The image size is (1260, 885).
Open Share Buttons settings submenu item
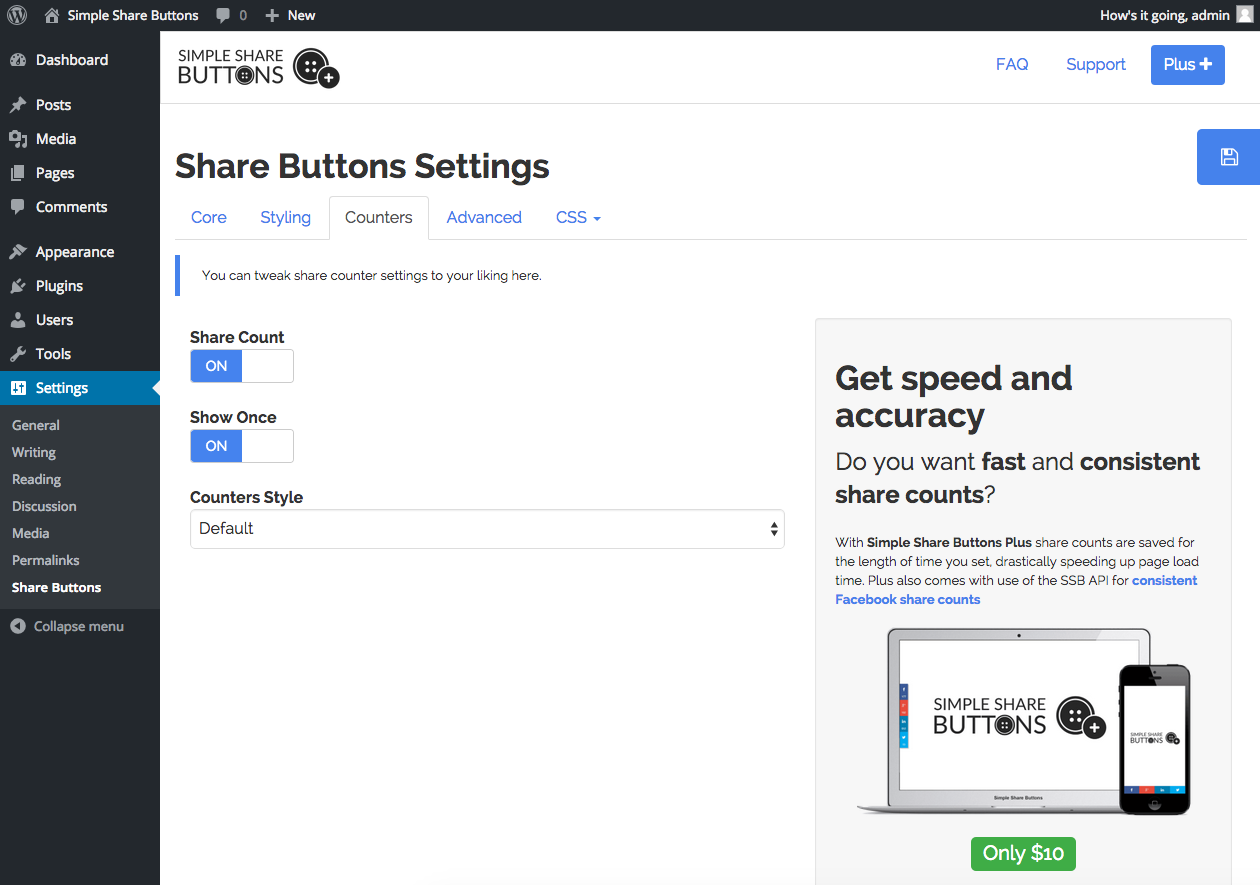tap(57, 587)
